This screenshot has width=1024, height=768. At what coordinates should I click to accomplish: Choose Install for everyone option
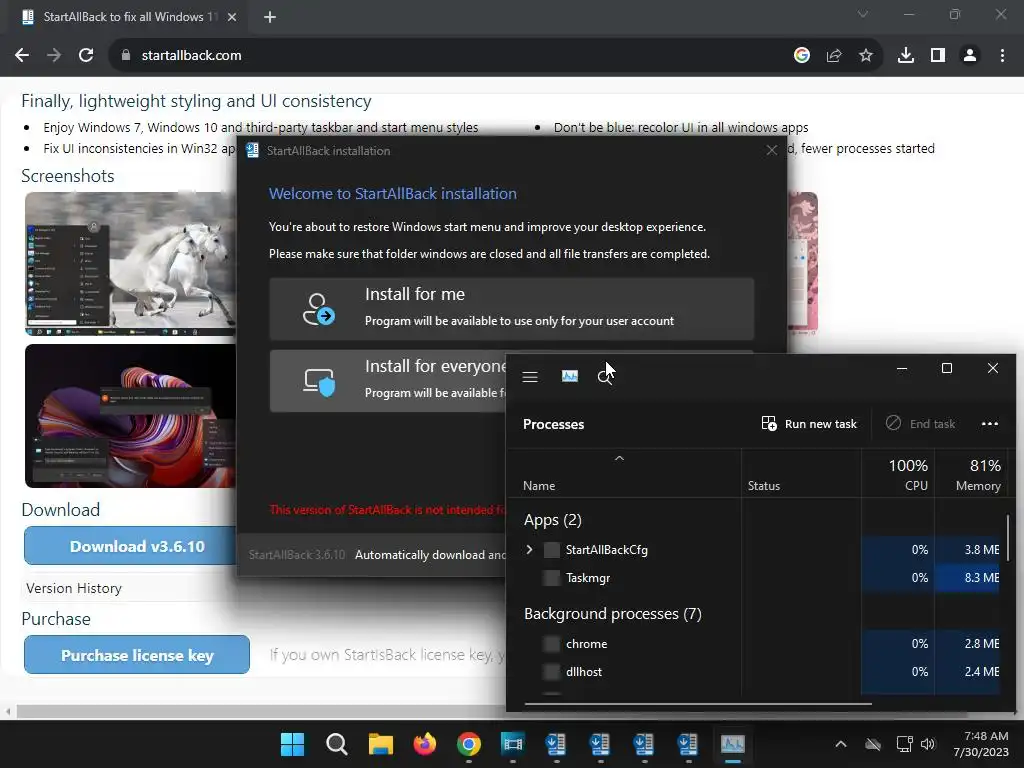tap(388, 381)
